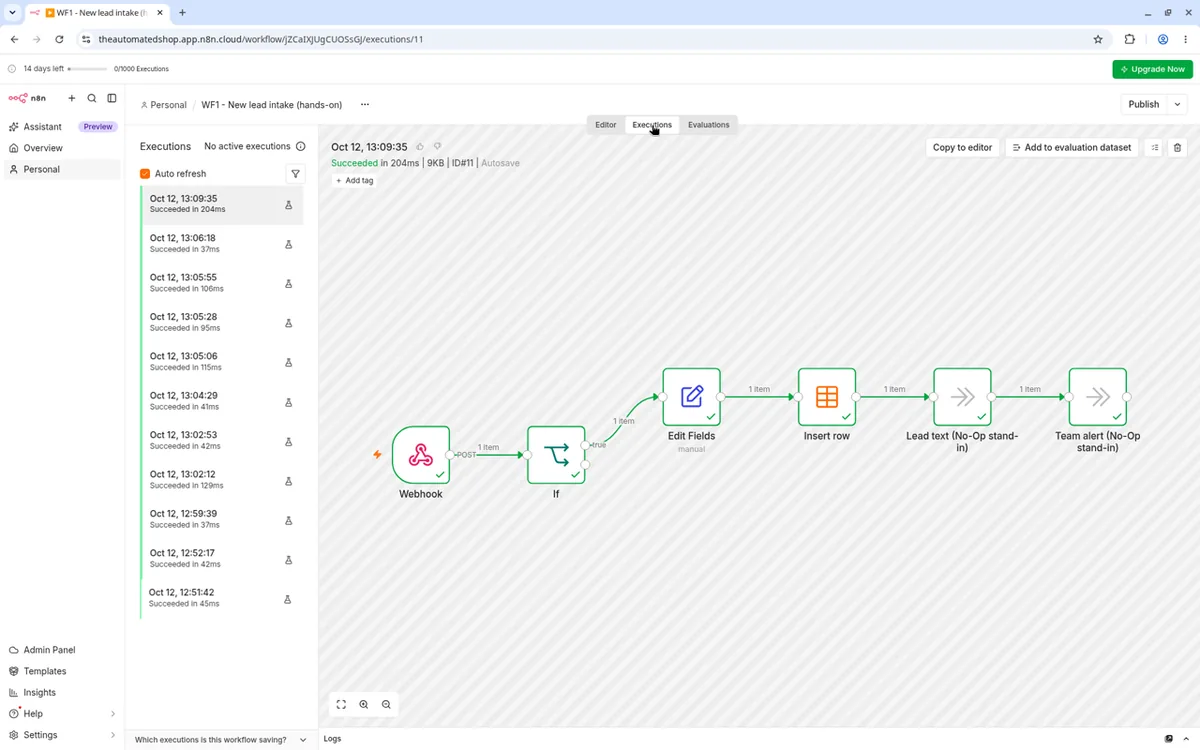Select execution Oct 12, 13:05:28
The height and width of the screenshot is (750, 1200).
(222, 322)
